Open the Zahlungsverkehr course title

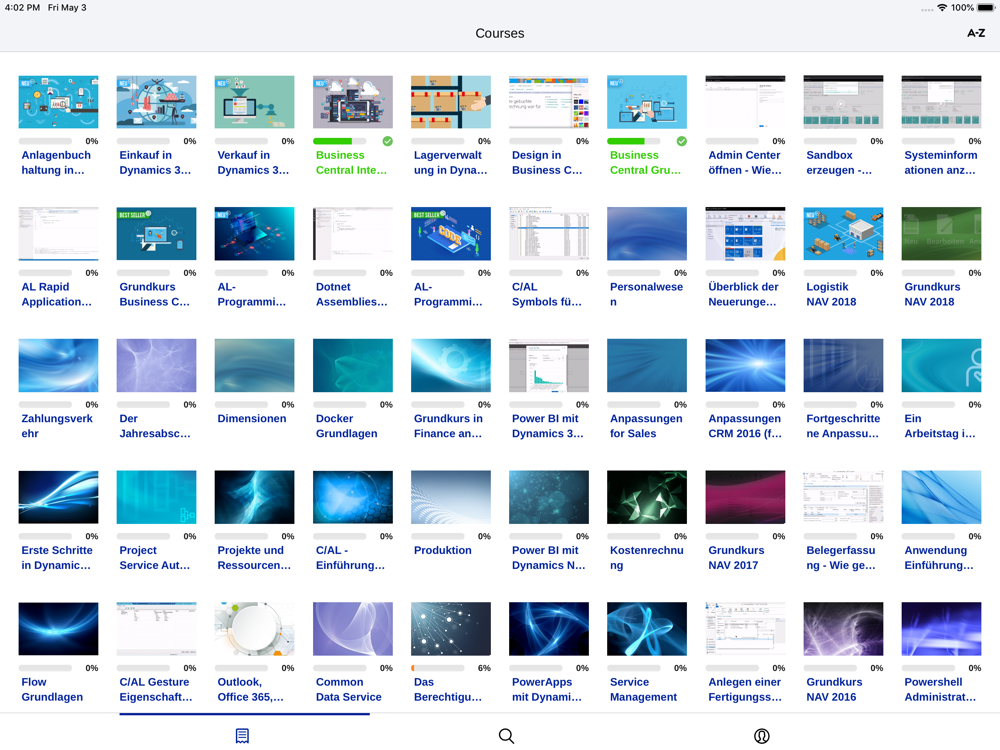[57, 426]
